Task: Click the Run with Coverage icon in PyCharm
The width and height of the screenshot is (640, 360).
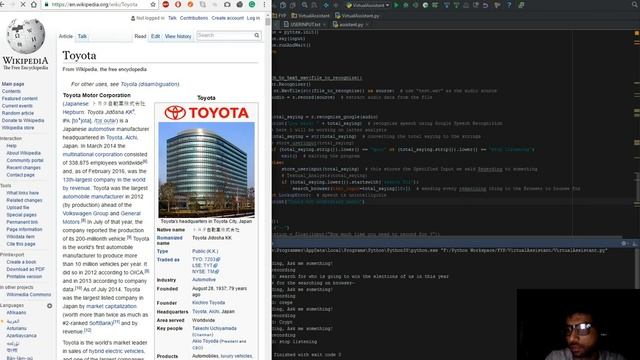Action: [x=416, y=5]
